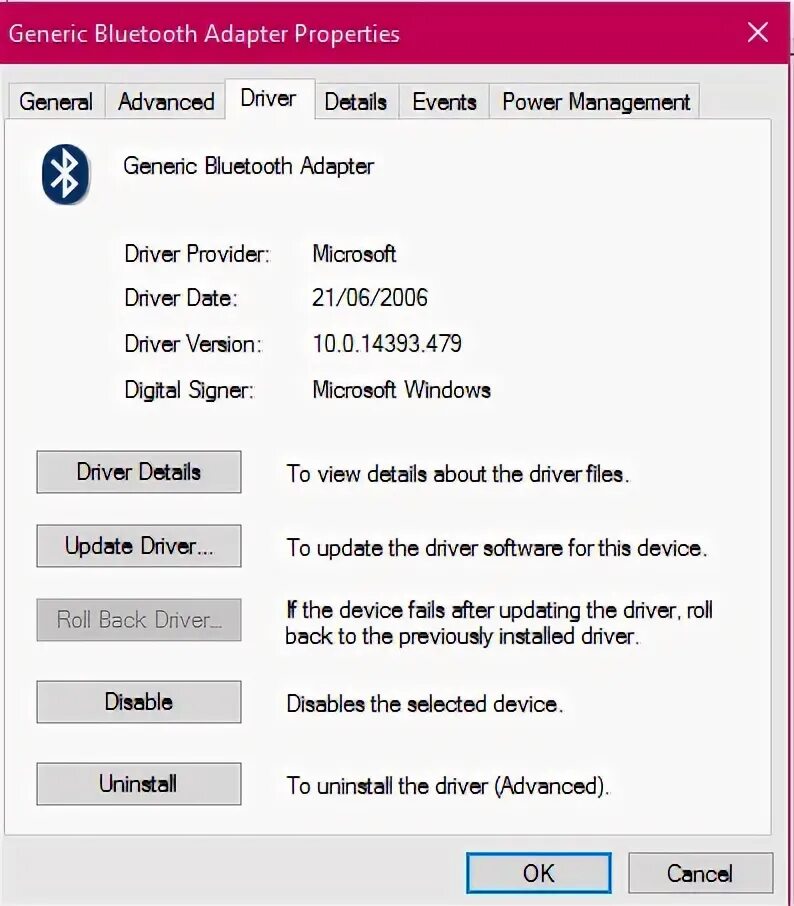Close the Generic Bluetooth Adapter Properties dialog
The width and height of the screenshot is (794, 906).
pyautogui.click(x=757, y=32)
